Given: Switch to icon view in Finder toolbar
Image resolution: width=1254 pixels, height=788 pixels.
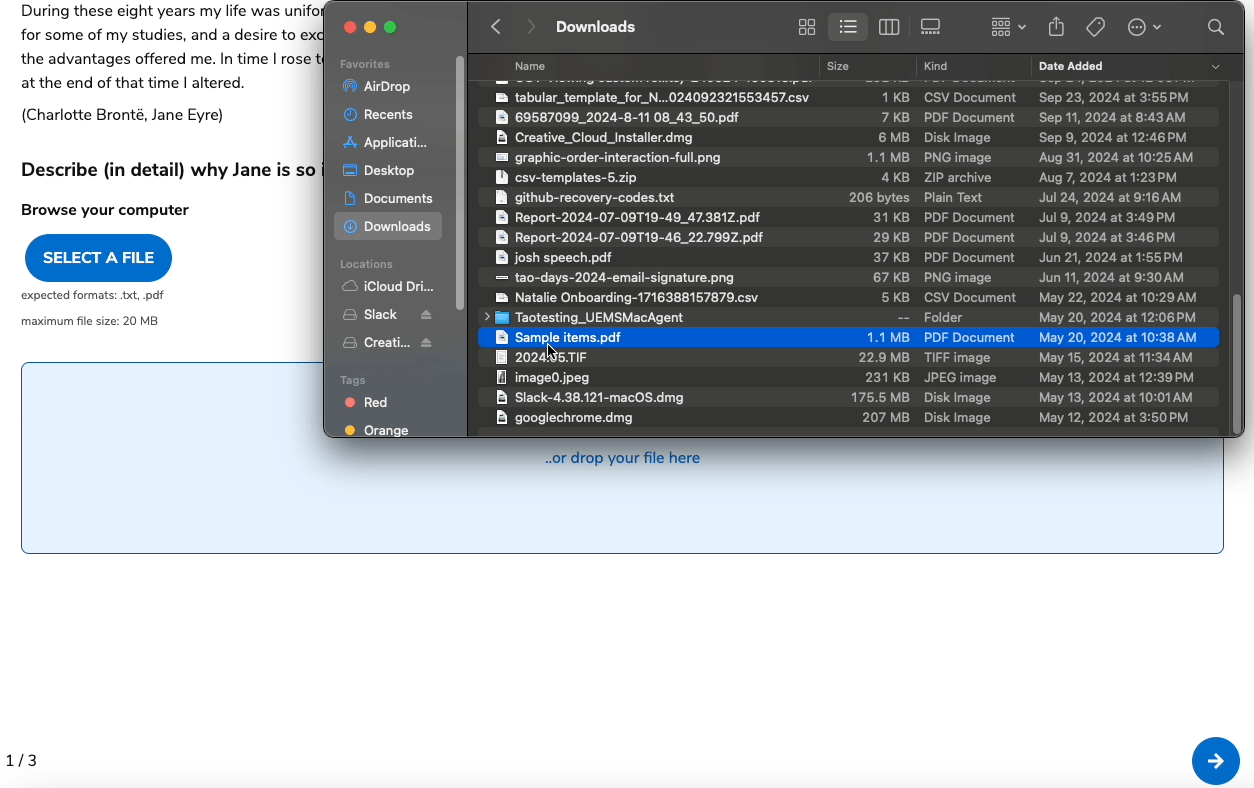Looking at the screenshot, I should 807,27.
